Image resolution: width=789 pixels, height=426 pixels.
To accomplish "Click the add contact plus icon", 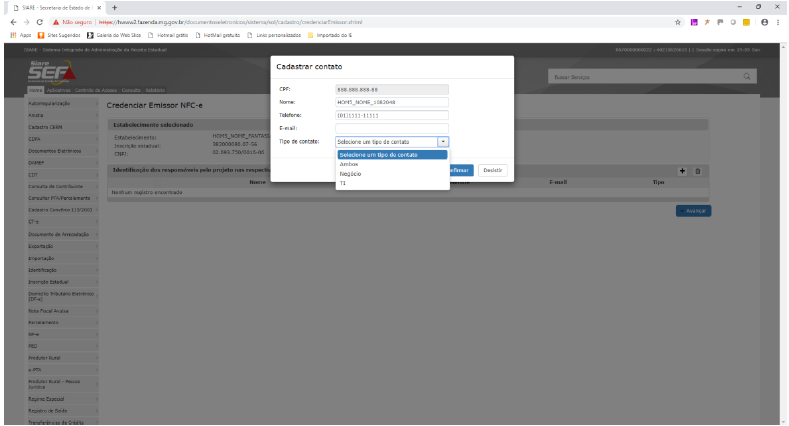I will pos(683,171).
